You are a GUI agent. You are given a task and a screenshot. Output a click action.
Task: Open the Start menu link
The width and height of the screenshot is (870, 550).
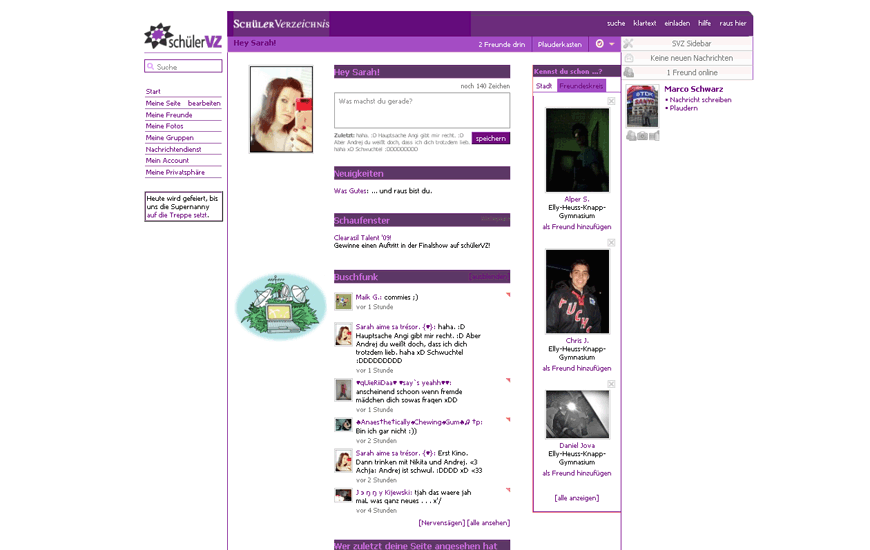click(x=153, y=92)
